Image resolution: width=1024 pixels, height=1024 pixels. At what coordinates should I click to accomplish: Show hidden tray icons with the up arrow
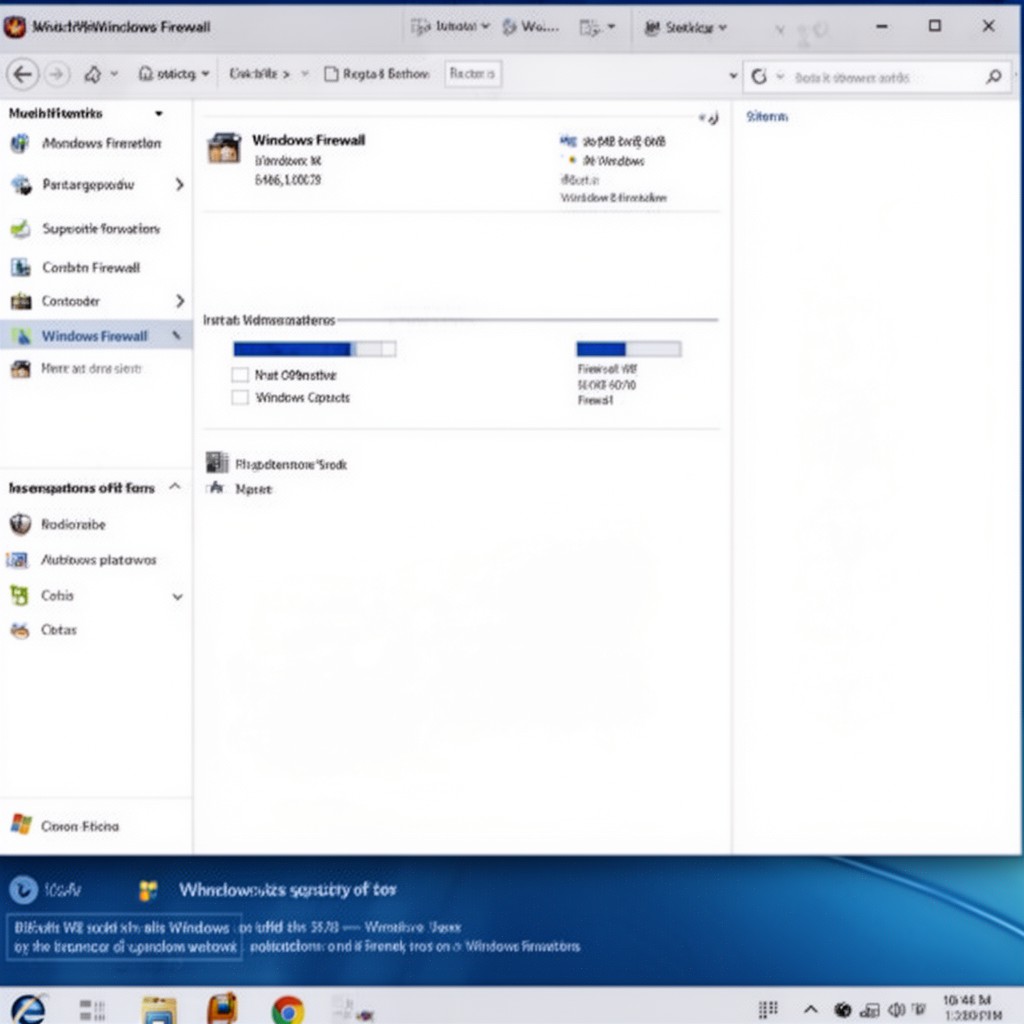tap(810, 1010)
